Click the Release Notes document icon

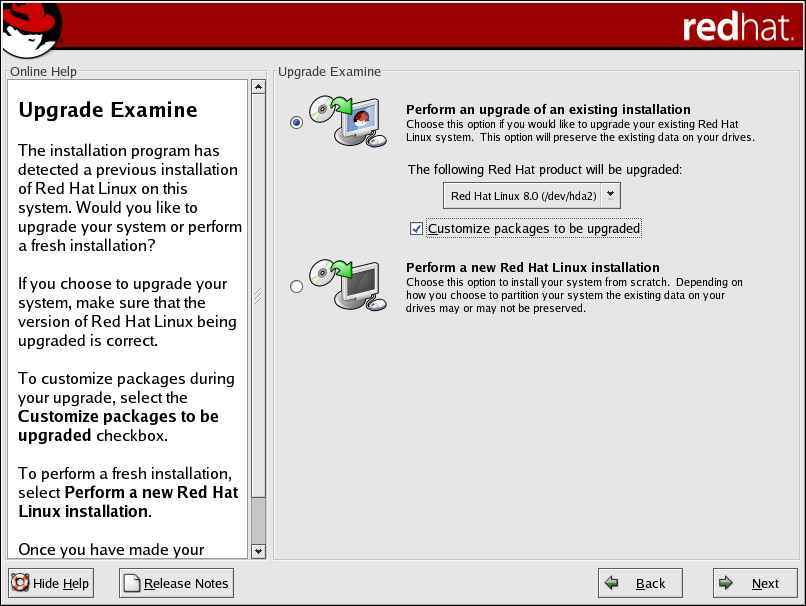click(132, 583)
